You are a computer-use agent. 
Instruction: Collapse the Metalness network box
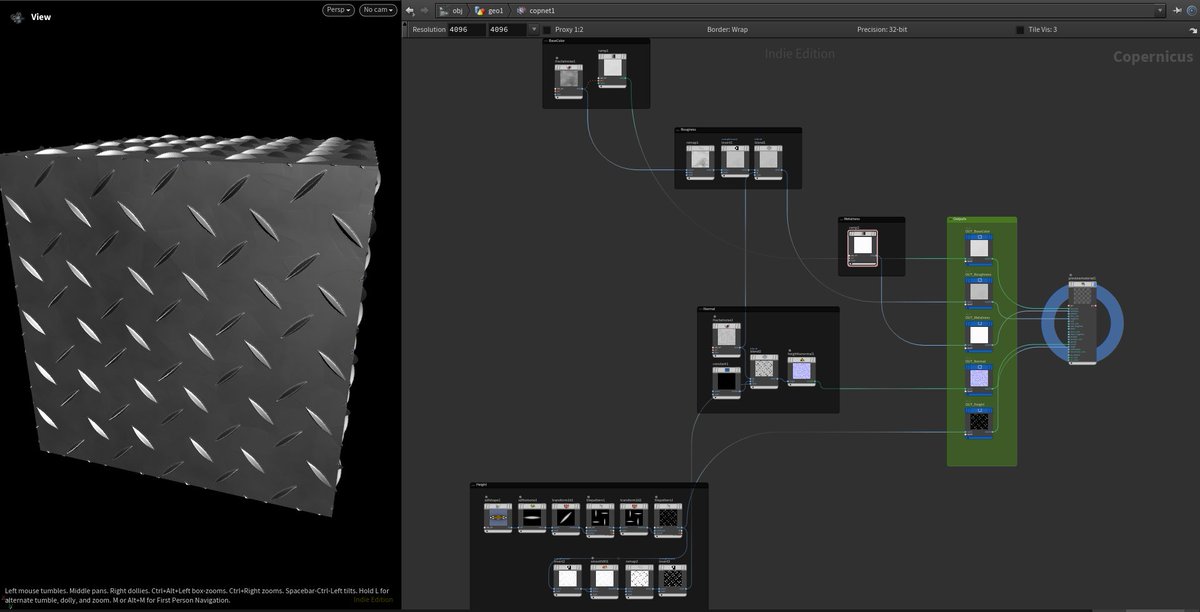[x=842, y=220]
